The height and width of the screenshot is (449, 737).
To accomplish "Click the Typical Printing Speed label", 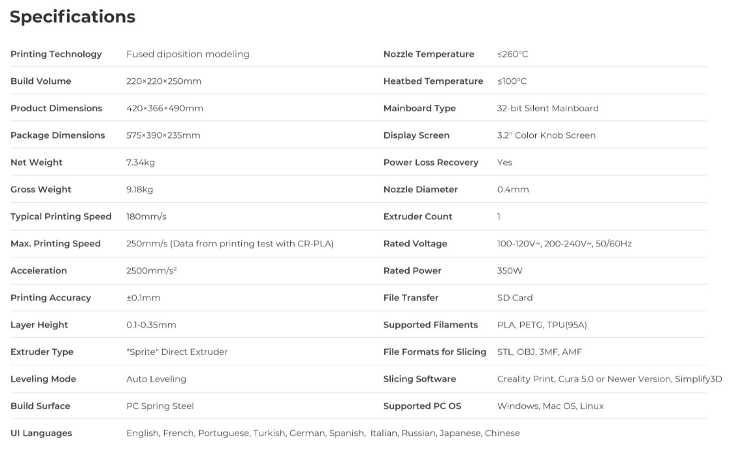I will click(x=61, y=216).
